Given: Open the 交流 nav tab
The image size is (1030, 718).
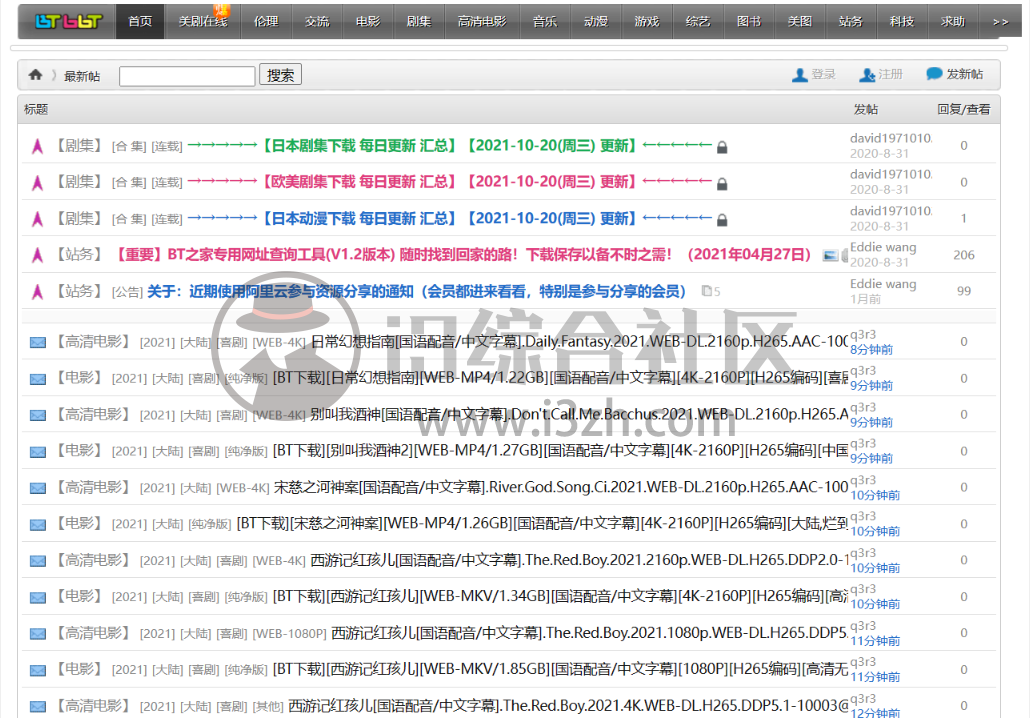Looking at the screenshot, I should (317, 22).
